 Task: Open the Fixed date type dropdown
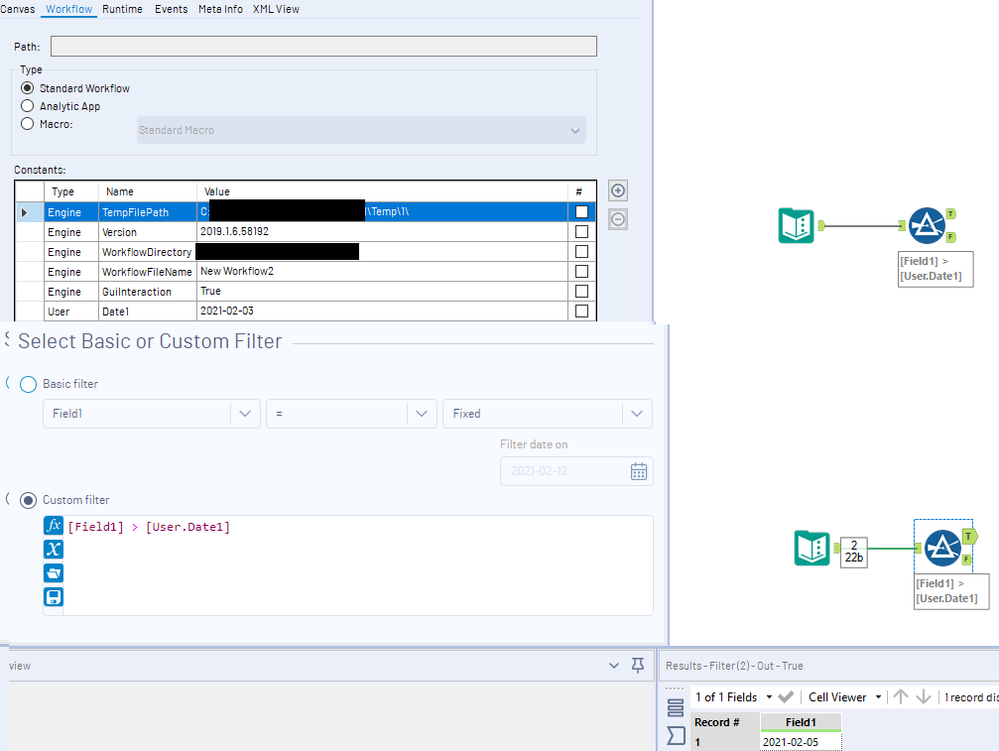click(548, 413)
